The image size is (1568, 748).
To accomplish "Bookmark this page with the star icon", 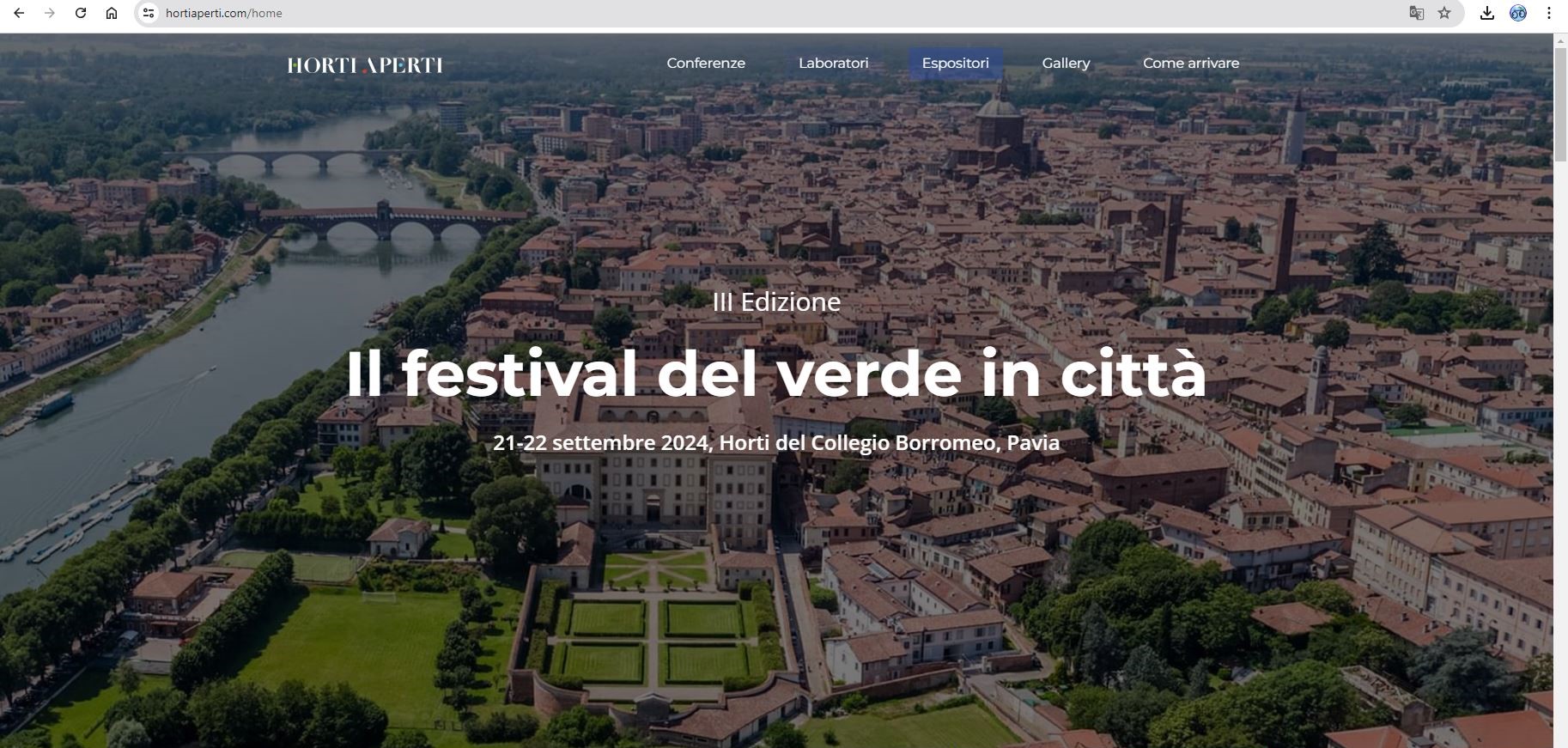I will coord(1444,13).
